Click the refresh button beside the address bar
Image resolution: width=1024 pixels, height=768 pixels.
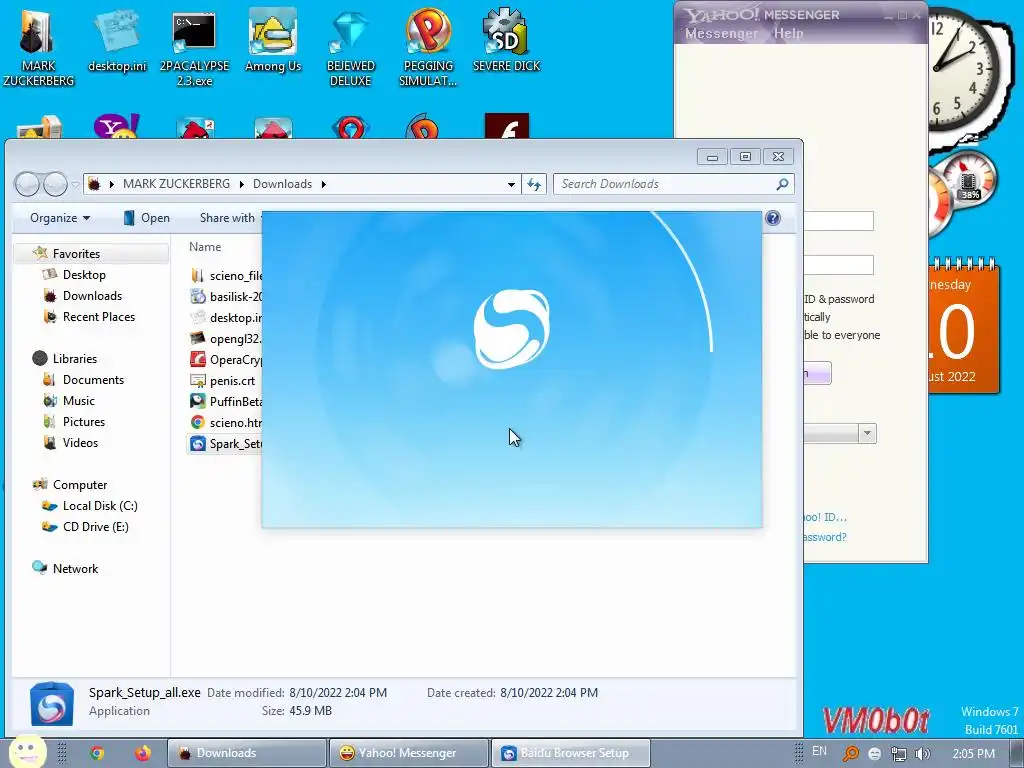pyautogui.click(x=534, y=184)
